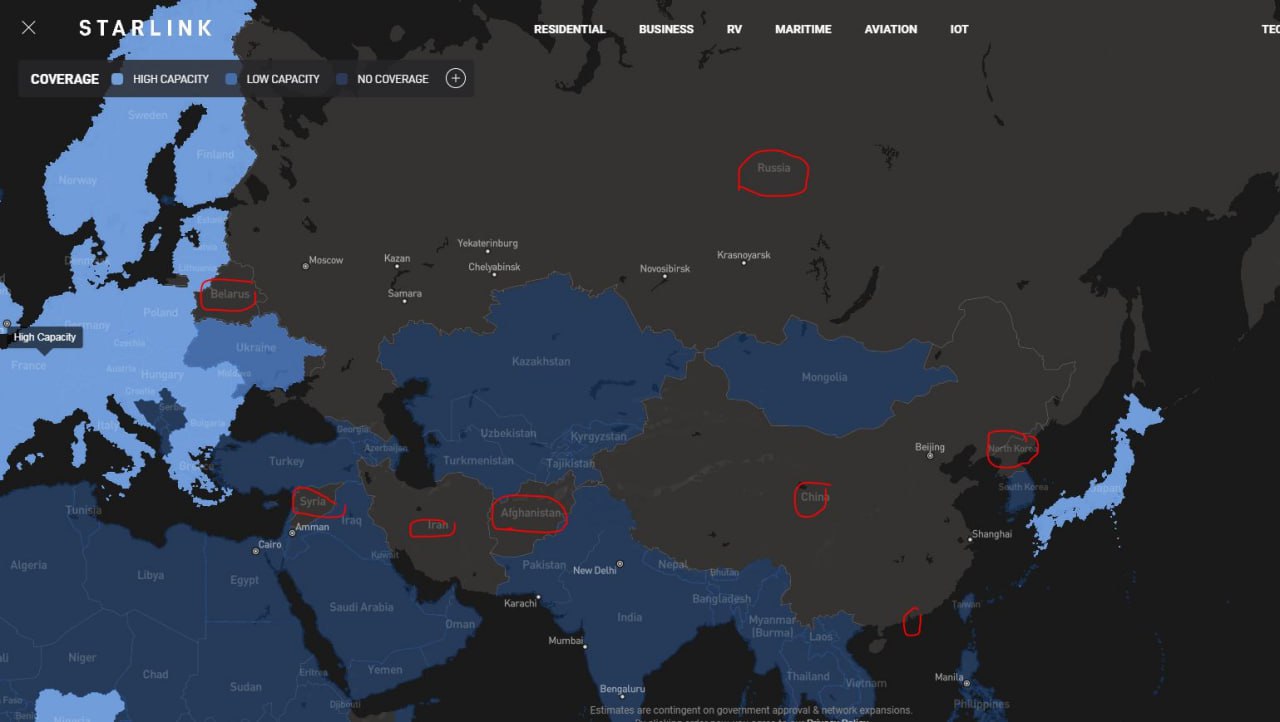Select the New Delhi city marker

(620, 564)
